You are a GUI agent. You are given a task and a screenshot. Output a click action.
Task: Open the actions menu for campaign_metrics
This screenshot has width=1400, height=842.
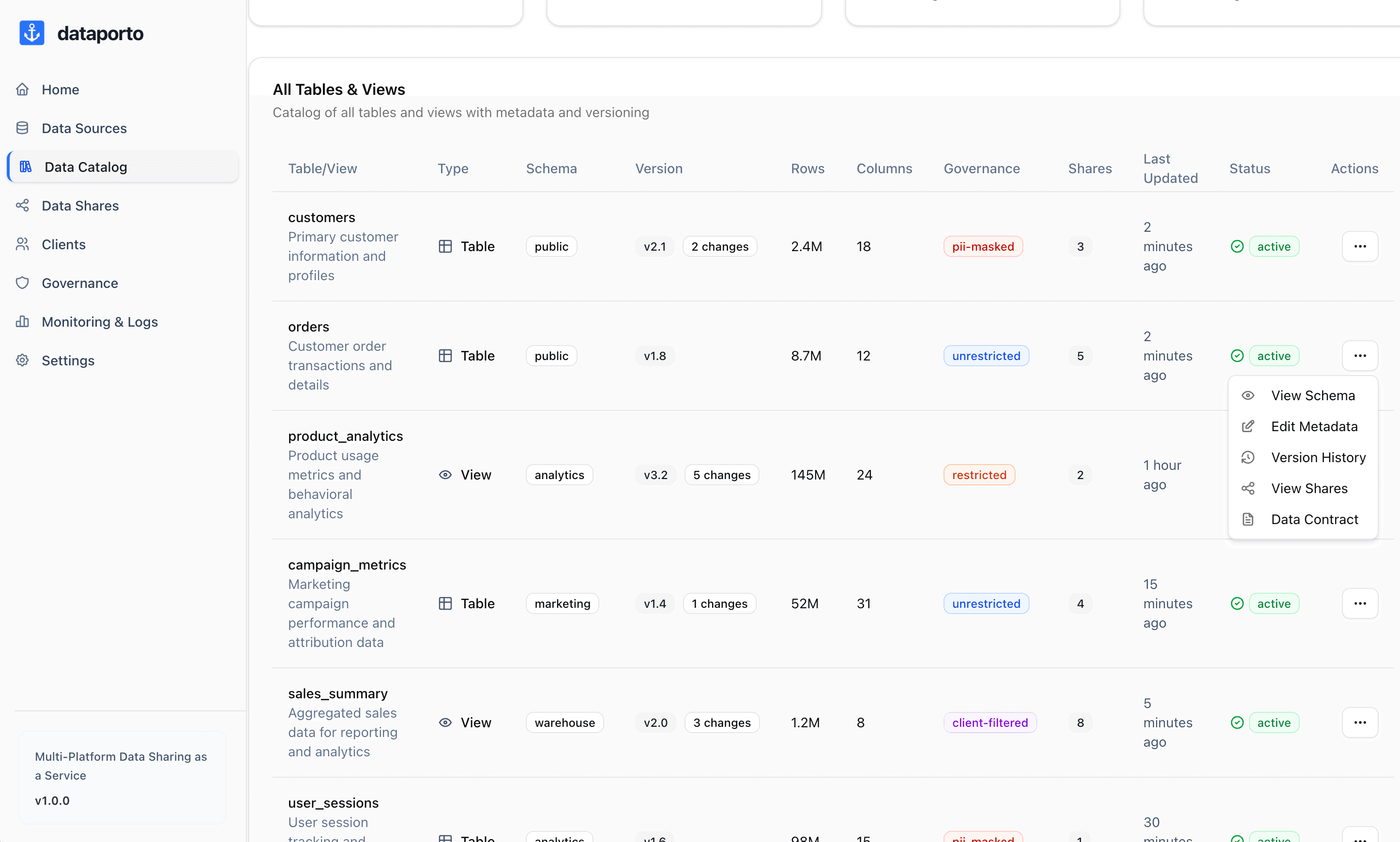point(1360,603)
